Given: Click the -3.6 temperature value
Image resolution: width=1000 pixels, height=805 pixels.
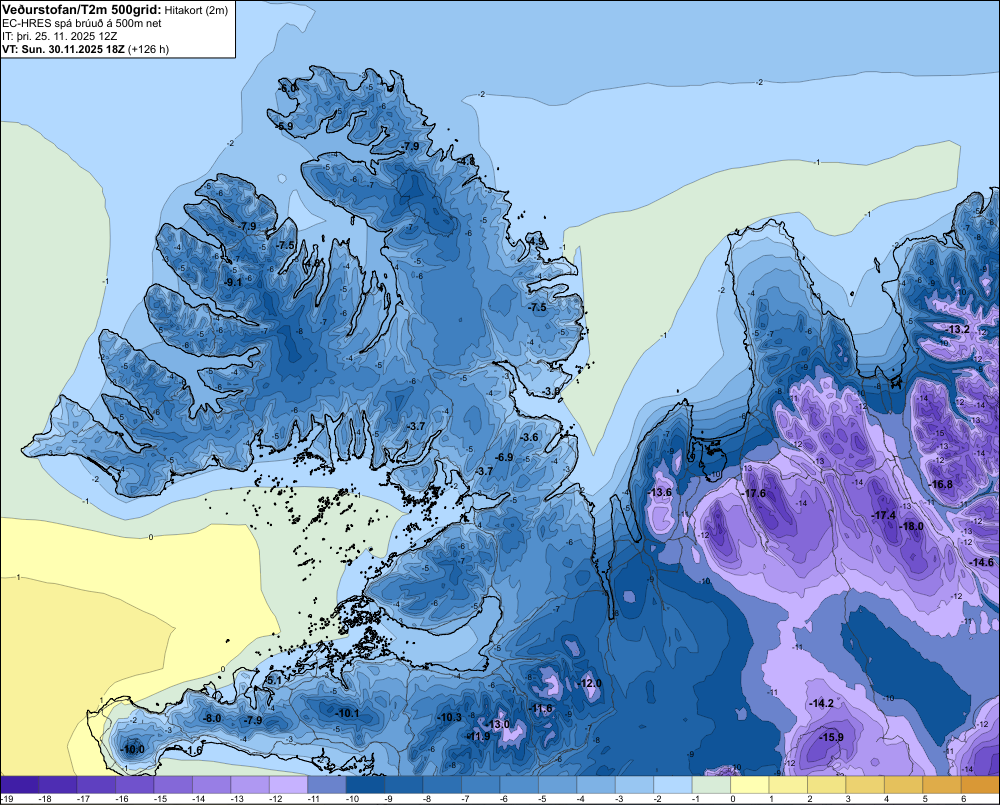Looking at the screenshot, I should click(x=529, y=438).
